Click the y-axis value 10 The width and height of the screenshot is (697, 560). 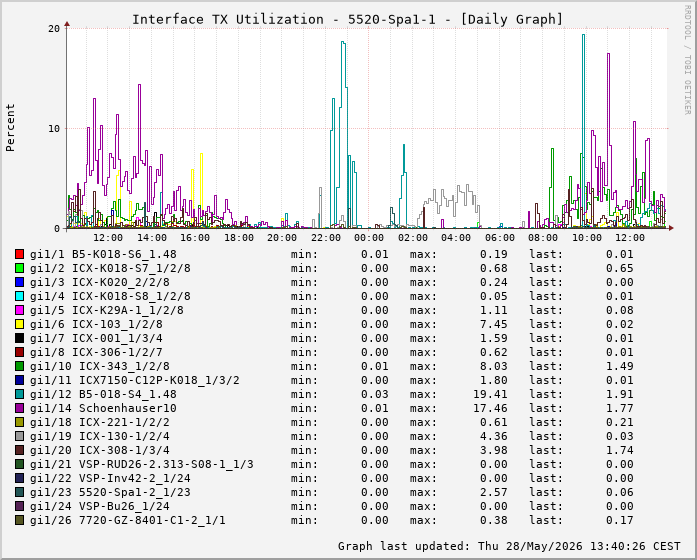(54, 129)
